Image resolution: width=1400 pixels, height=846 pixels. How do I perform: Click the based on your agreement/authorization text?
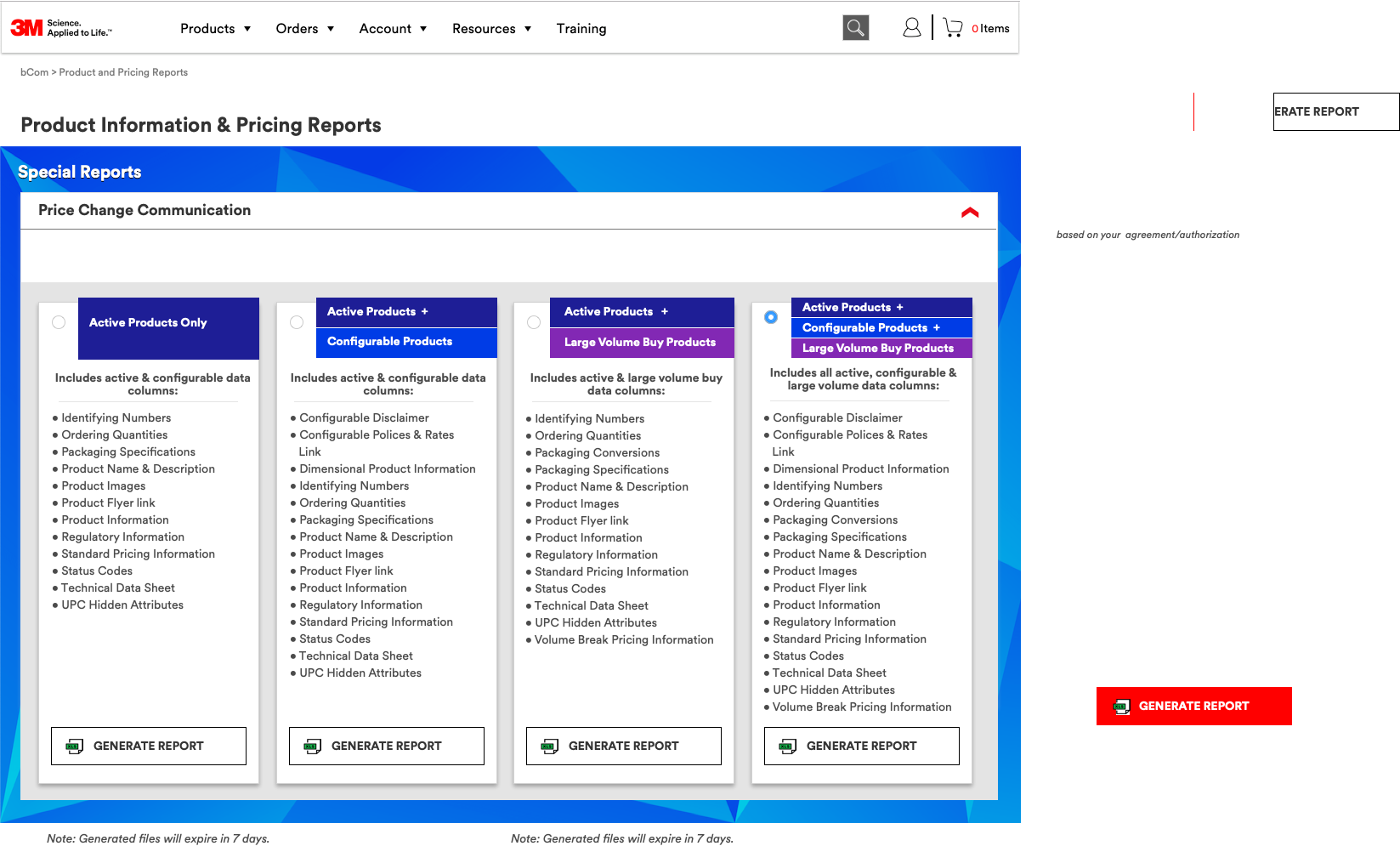(x=1148, y=235)
